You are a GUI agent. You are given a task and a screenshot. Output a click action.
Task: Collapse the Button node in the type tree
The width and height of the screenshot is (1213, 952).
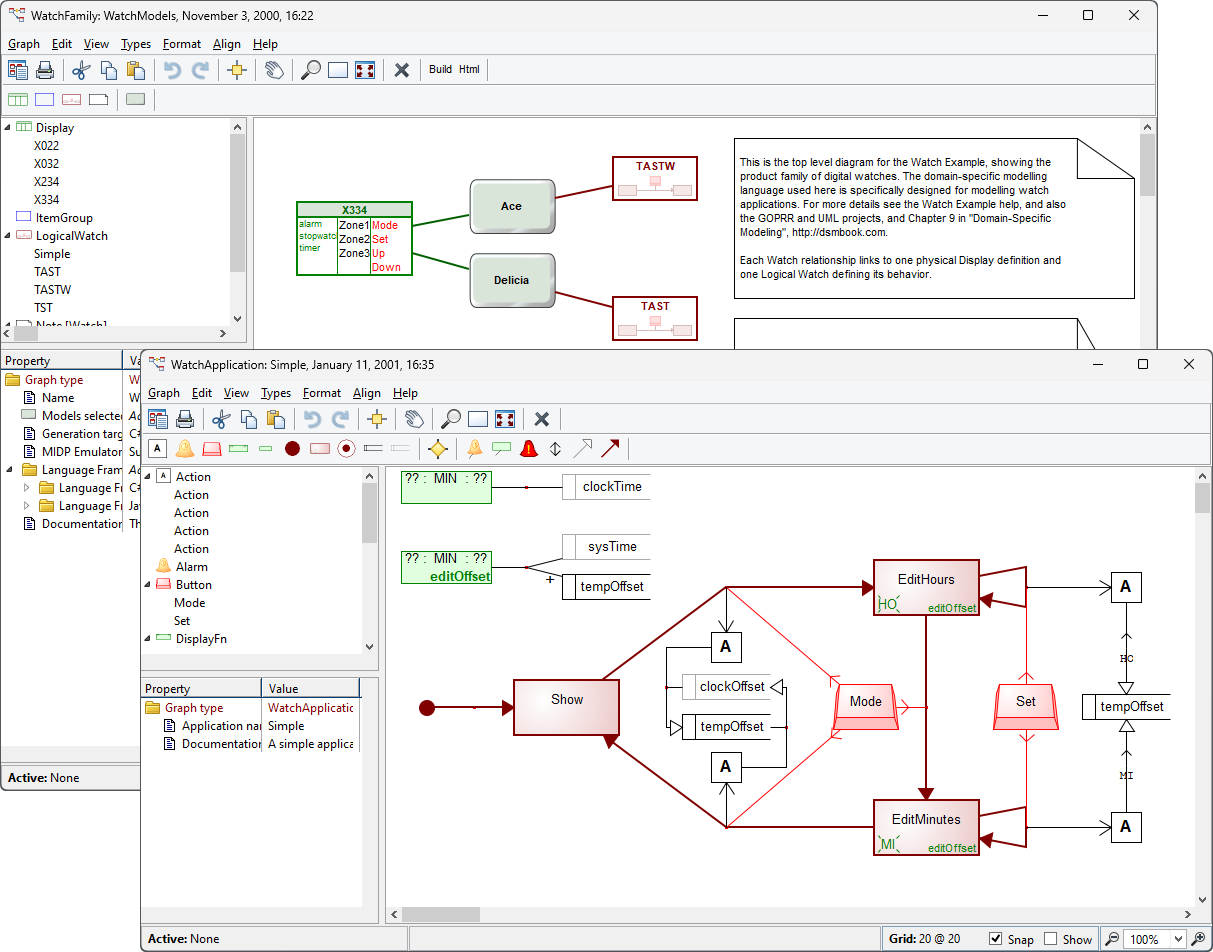pyautogui.click(x=148, y=584)
